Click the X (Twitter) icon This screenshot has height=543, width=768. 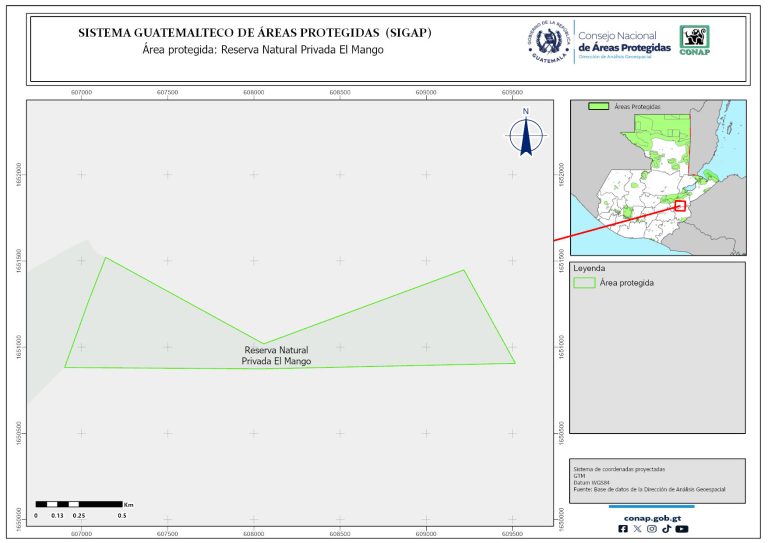[x=637, y=529]
